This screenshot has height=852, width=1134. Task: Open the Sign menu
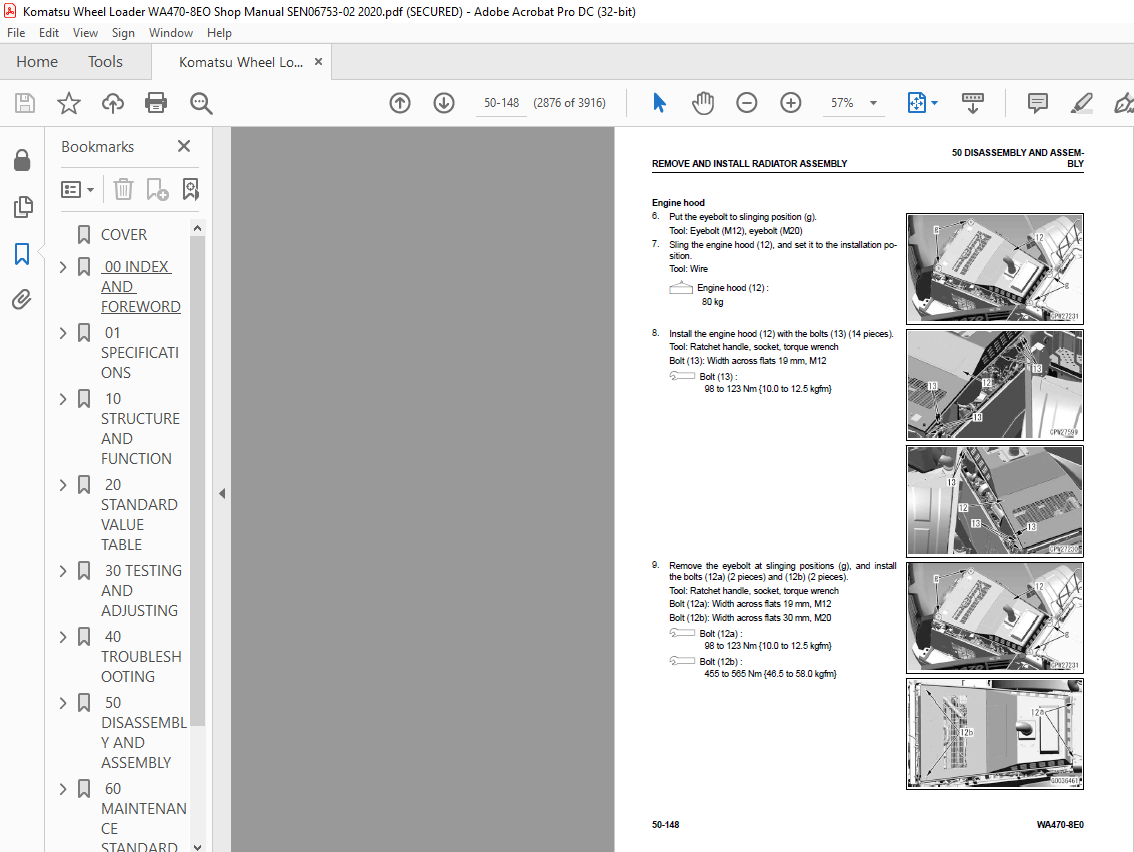pos(123,33)
